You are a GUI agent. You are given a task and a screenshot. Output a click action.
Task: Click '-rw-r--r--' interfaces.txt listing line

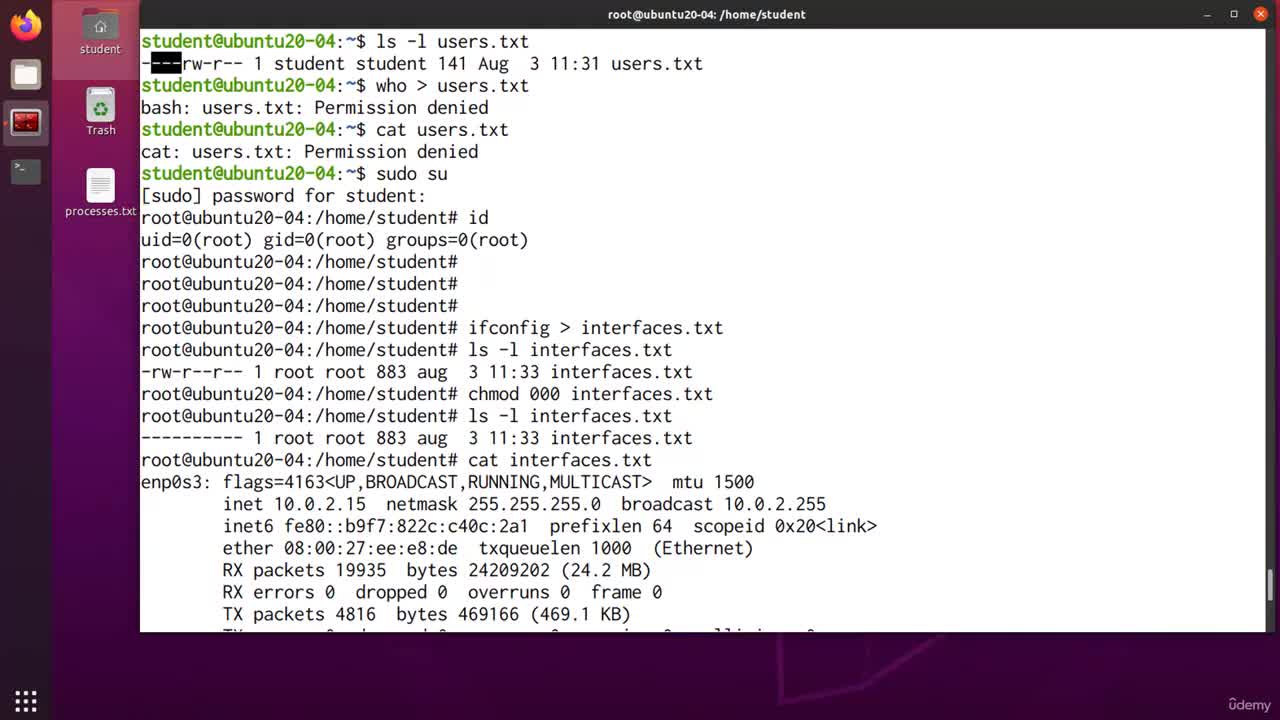click(x=417, y=371)
